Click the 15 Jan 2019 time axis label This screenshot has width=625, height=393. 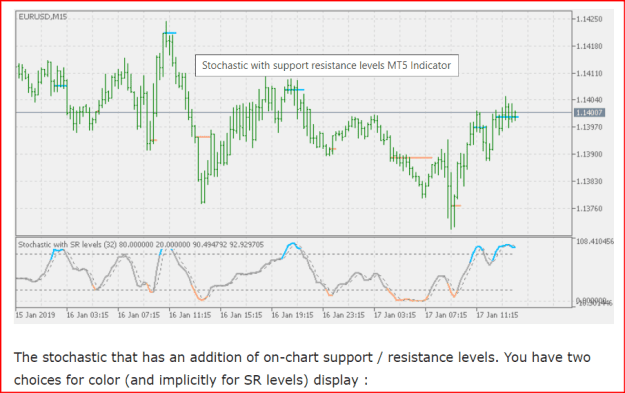[x=35, y=315]
